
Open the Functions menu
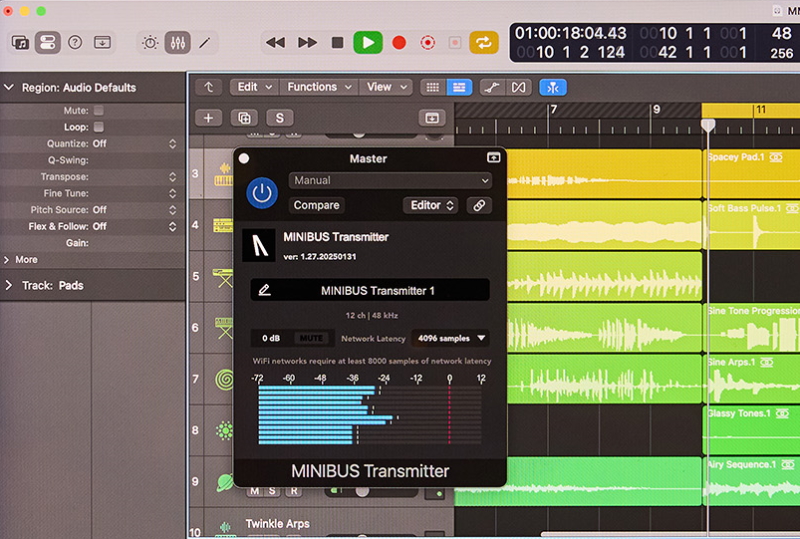[319, 87]
